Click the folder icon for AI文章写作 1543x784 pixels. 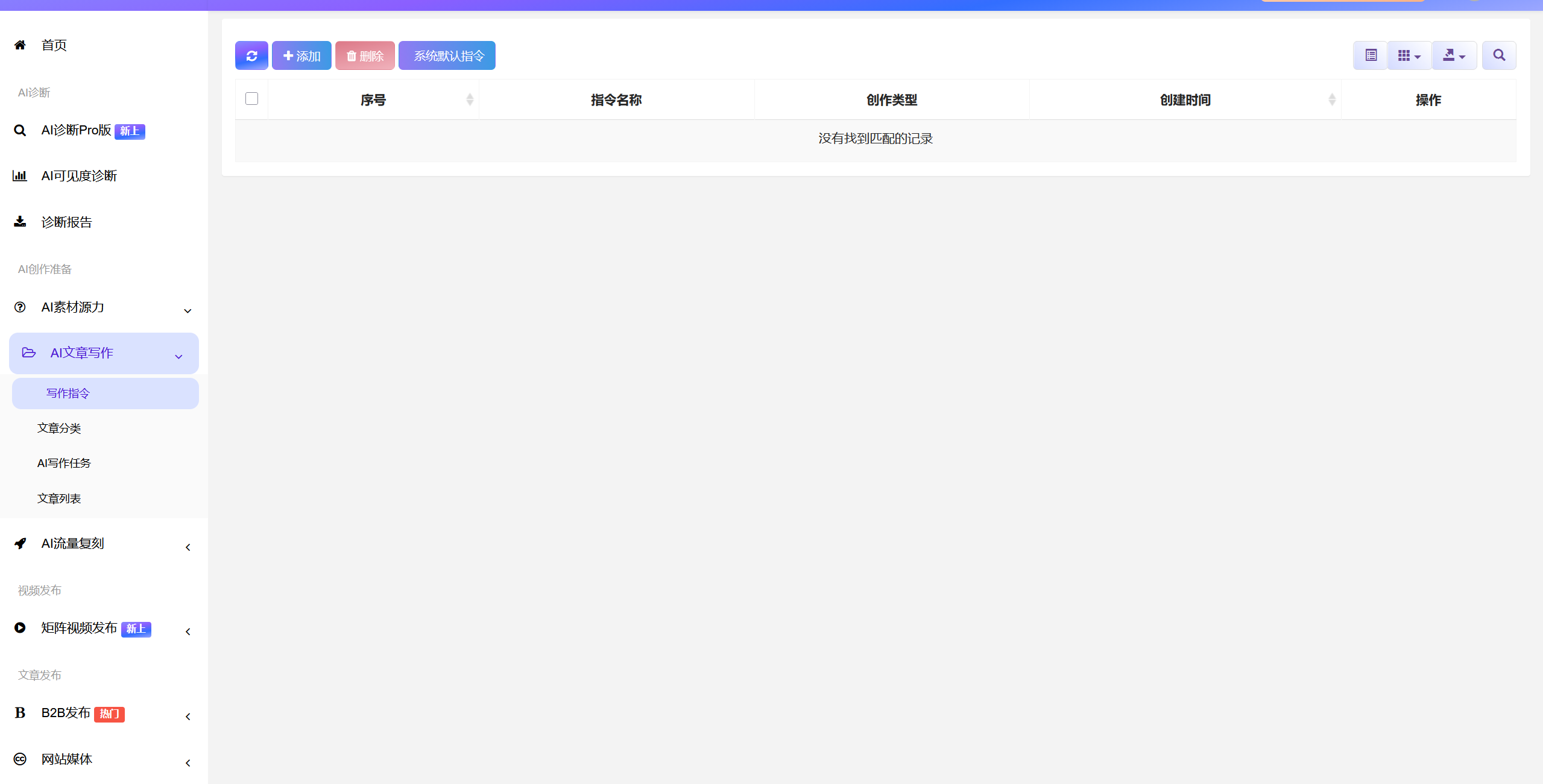tap(29, 353)
